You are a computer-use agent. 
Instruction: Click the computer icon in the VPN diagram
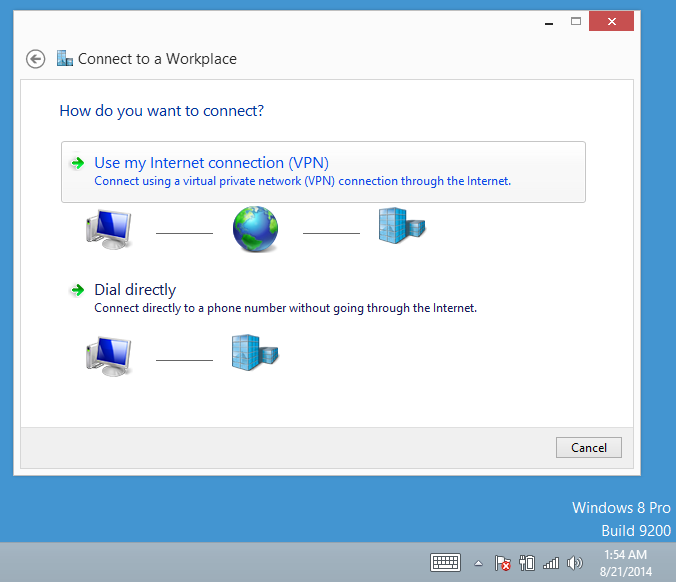click(109, 229)
